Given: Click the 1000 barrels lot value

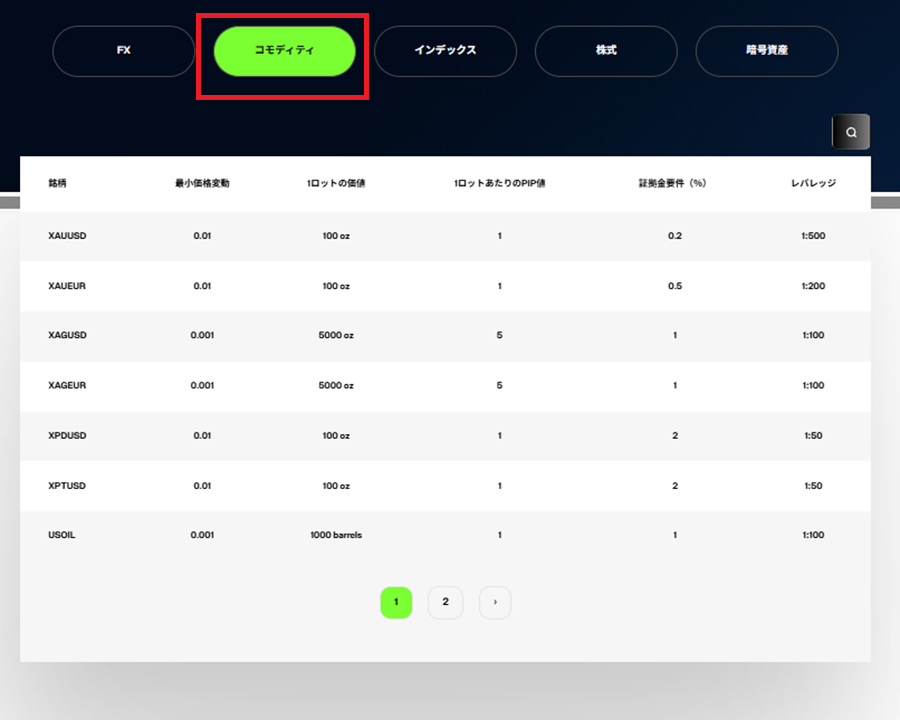Looking at the screenshot, I should coord(336,535).
